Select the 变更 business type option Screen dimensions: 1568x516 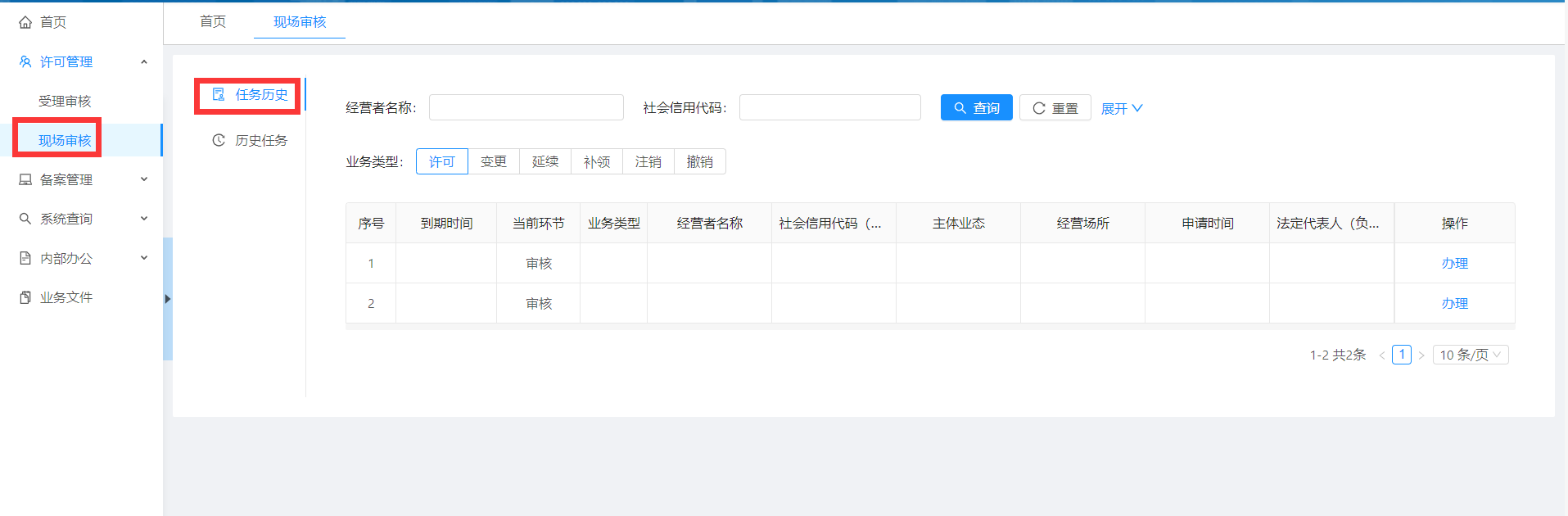coord(493,161)
